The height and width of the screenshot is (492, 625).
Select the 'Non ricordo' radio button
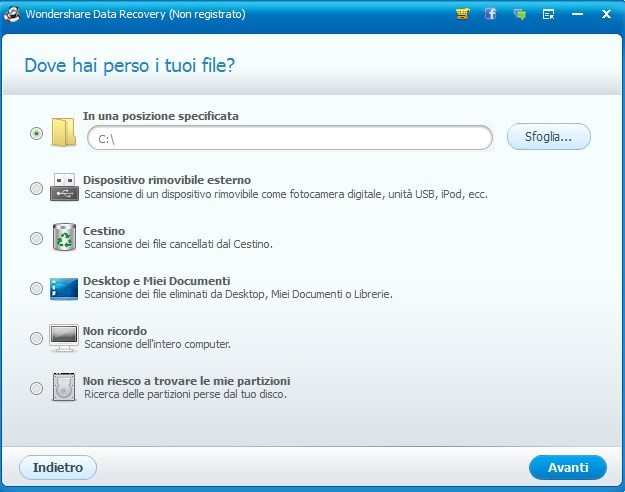click(x=36, y=338)
